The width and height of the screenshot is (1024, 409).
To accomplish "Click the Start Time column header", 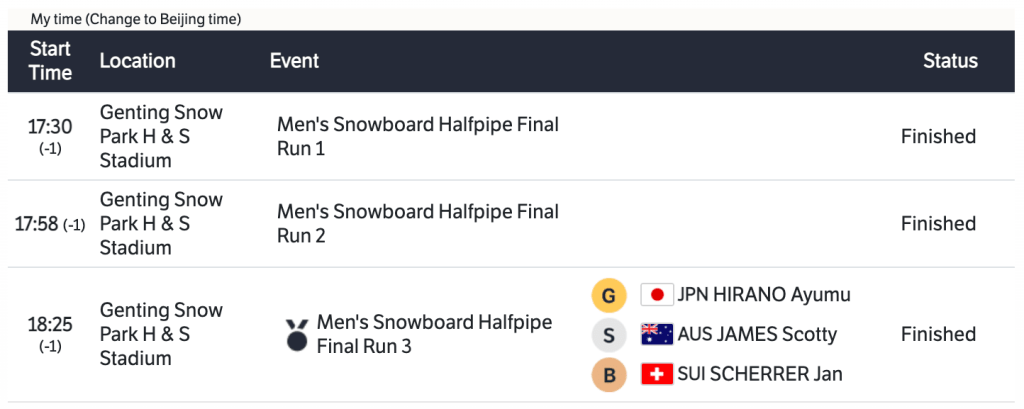I will (x=50, y=61).
